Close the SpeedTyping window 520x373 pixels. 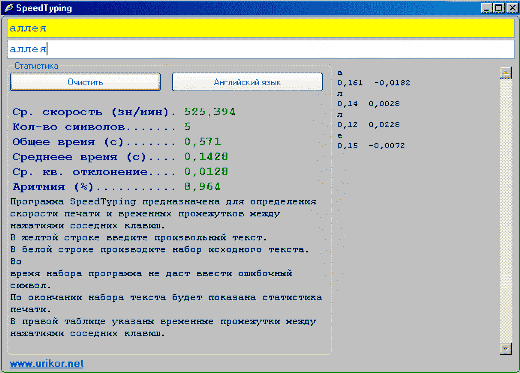(x=512, y=8)
